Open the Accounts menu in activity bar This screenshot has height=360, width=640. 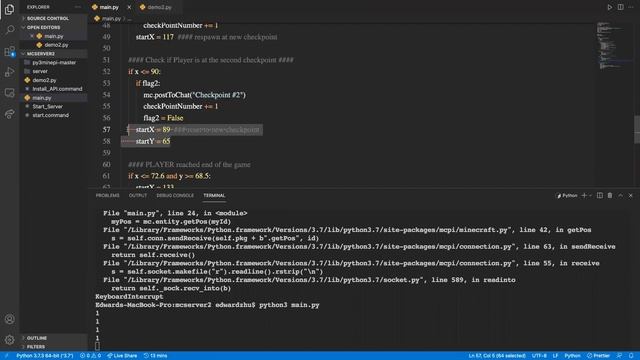point(9,319)
